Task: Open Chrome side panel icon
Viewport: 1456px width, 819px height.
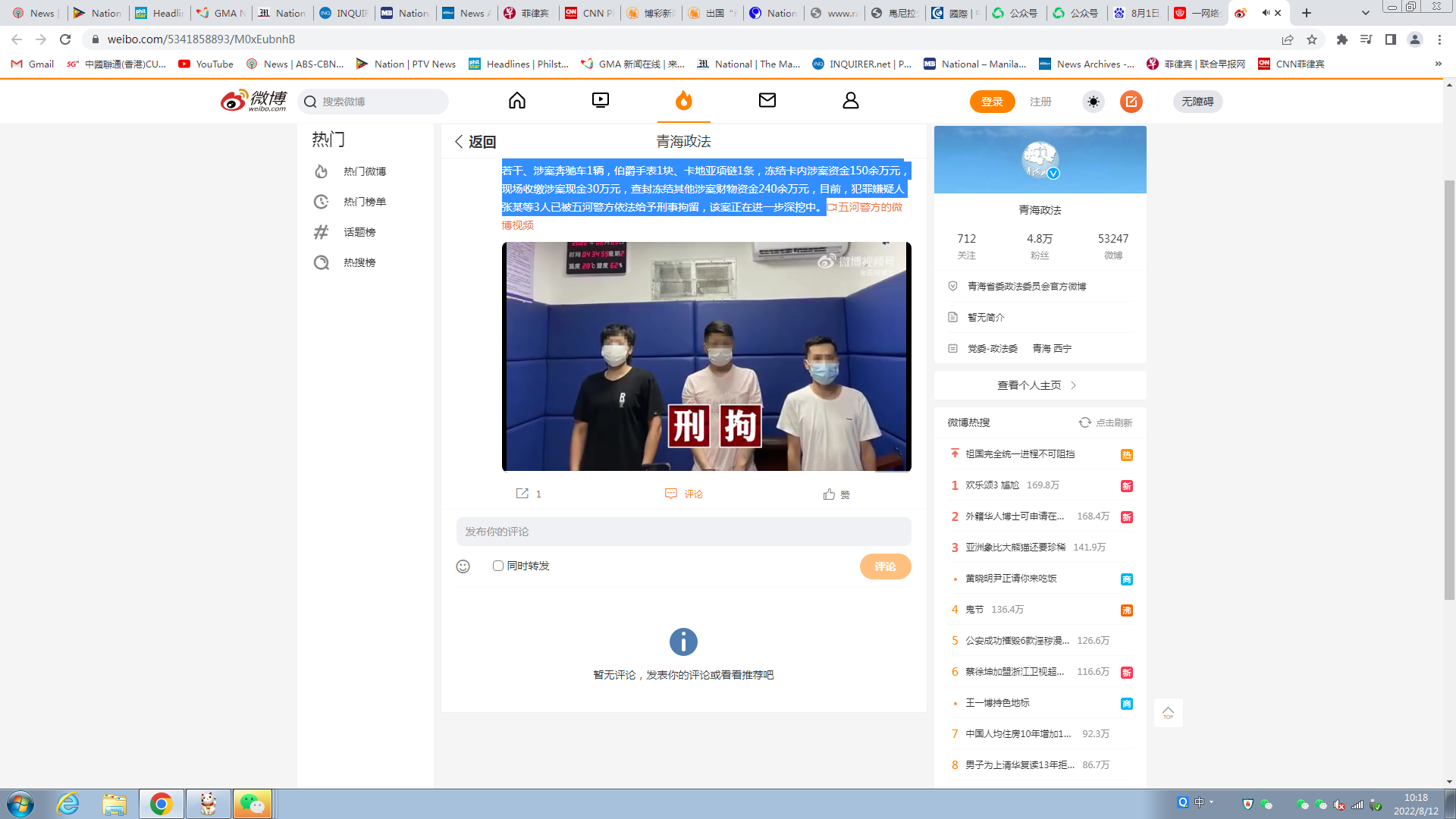Action: coord(1391,39)
